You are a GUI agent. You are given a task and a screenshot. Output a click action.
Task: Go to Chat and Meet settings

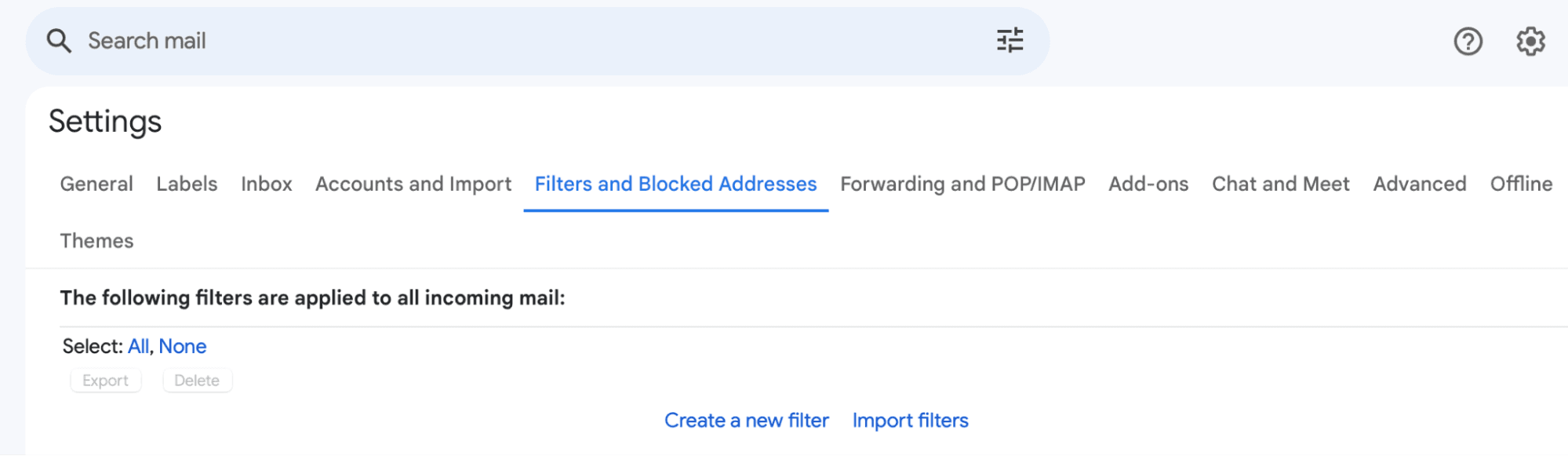point(1280,184)
